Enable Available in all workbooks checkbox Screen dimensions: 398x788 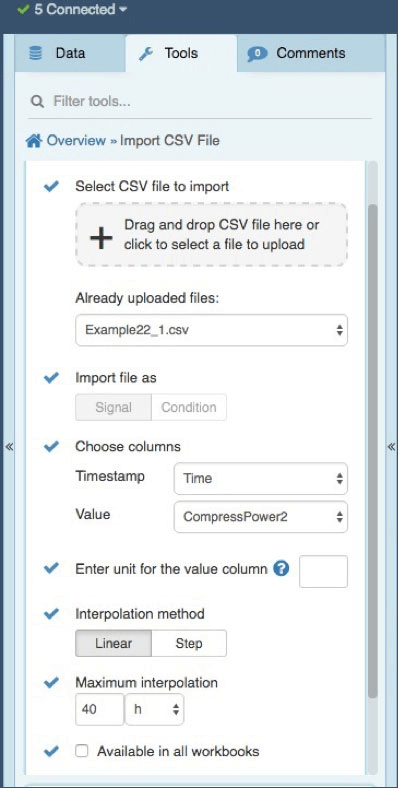pos(81,751)
